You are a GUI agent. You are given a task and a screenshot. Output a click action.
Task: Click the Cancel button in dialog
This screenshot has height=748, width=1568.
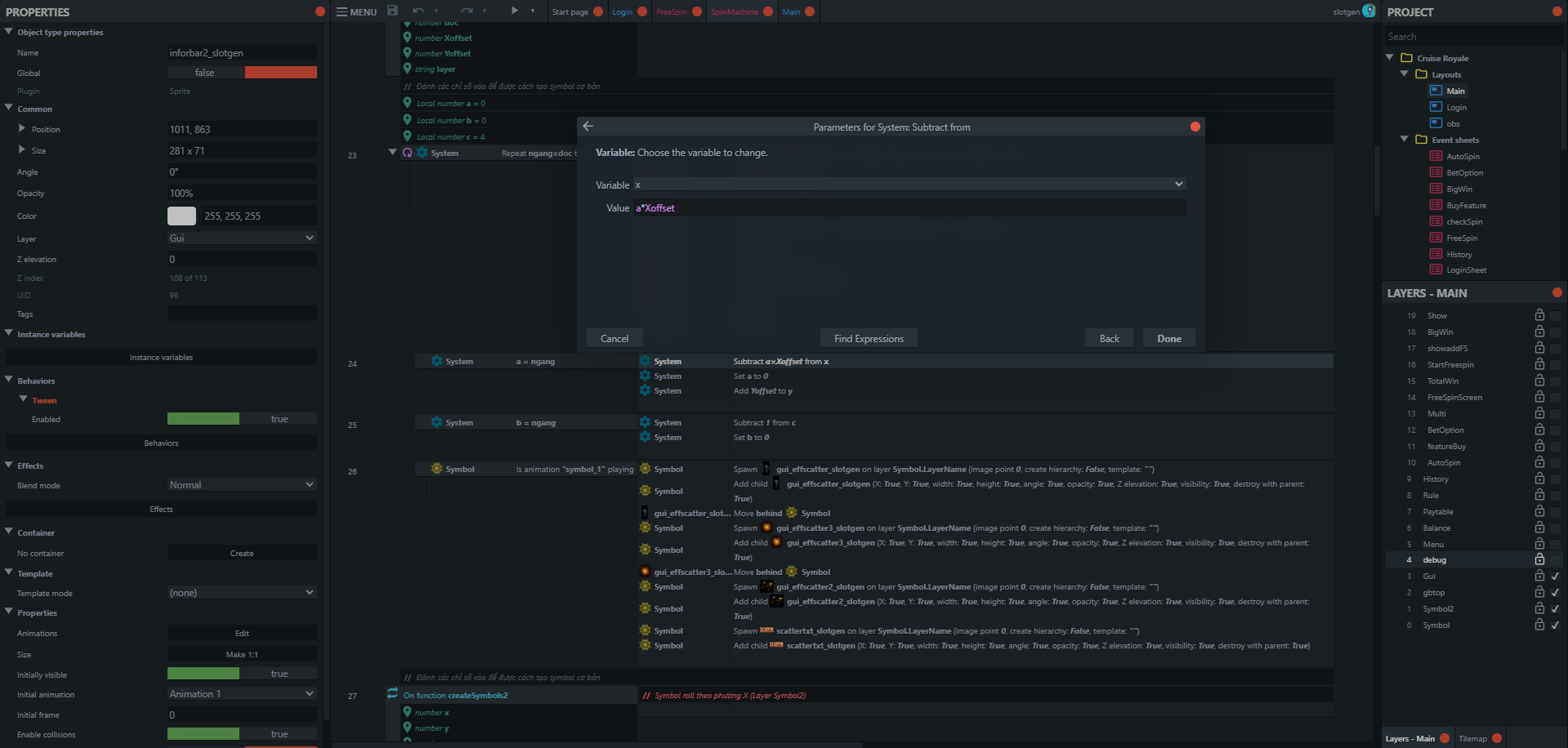point(614,338)
